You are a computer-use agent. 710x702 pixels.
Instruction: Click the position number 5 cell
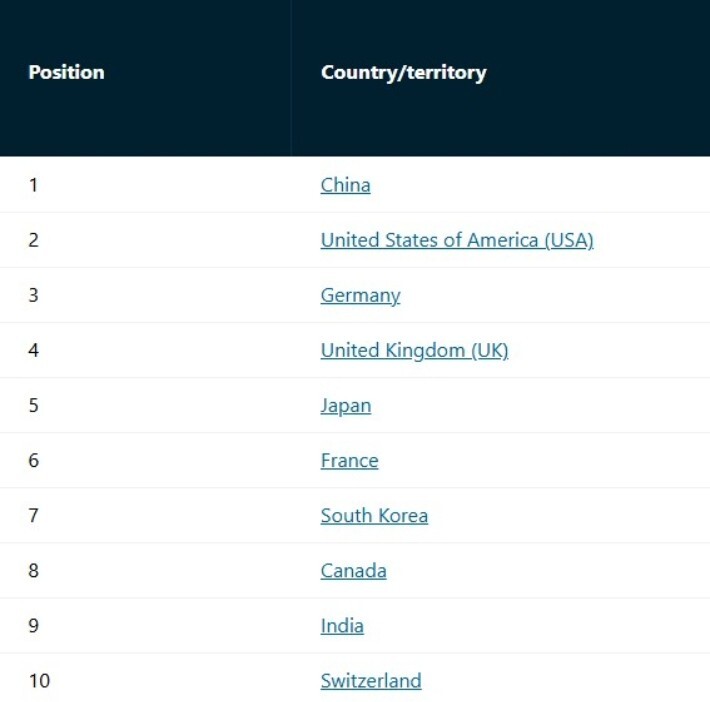34,405
